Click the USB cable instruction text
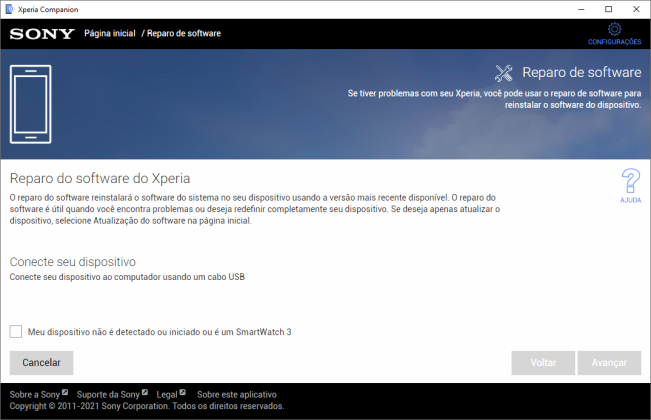This screenshot has height=420, width=651. [127, 277]
